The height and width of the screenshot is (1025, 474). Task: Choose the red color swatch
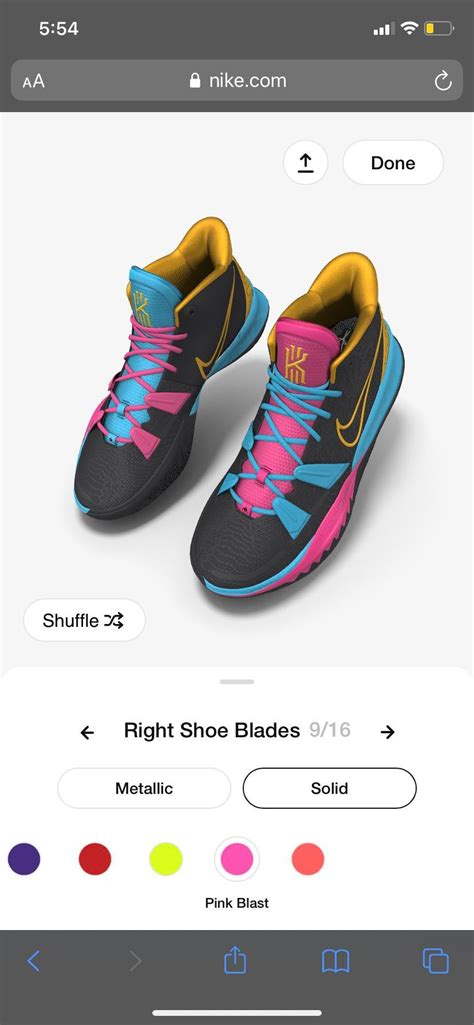pos(95,859)
